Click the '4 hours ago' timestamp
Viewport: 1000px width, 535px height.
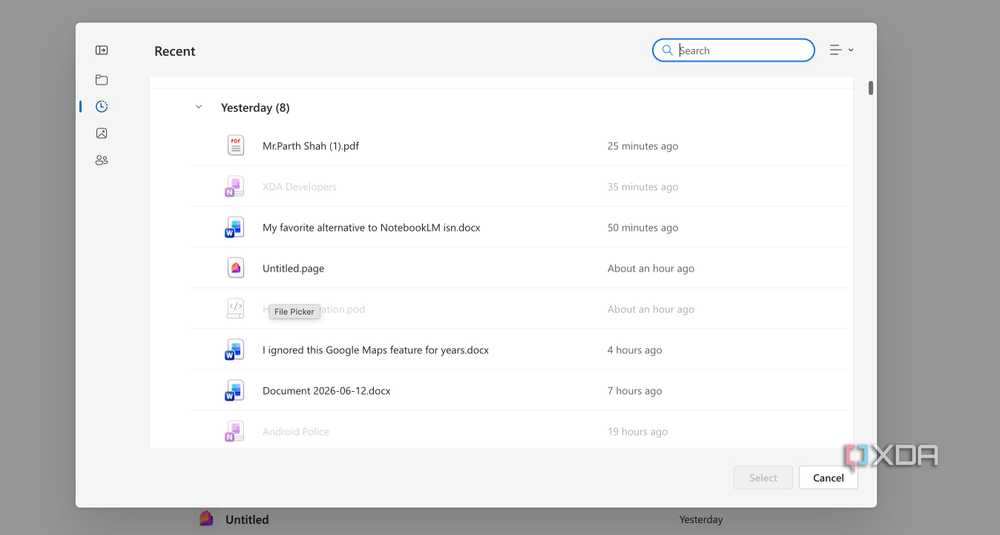(635, 350)
